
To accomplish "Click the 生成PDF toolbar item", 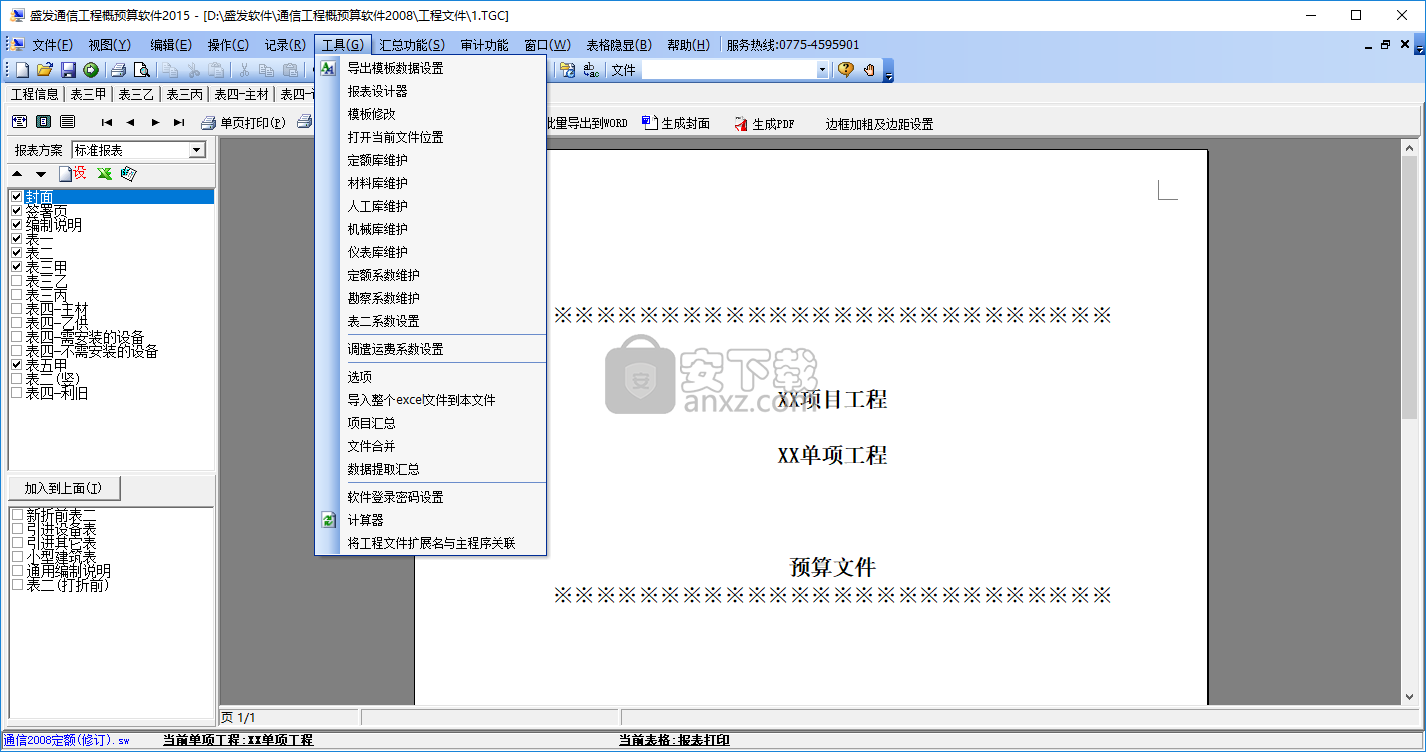I will coord(764,124).
